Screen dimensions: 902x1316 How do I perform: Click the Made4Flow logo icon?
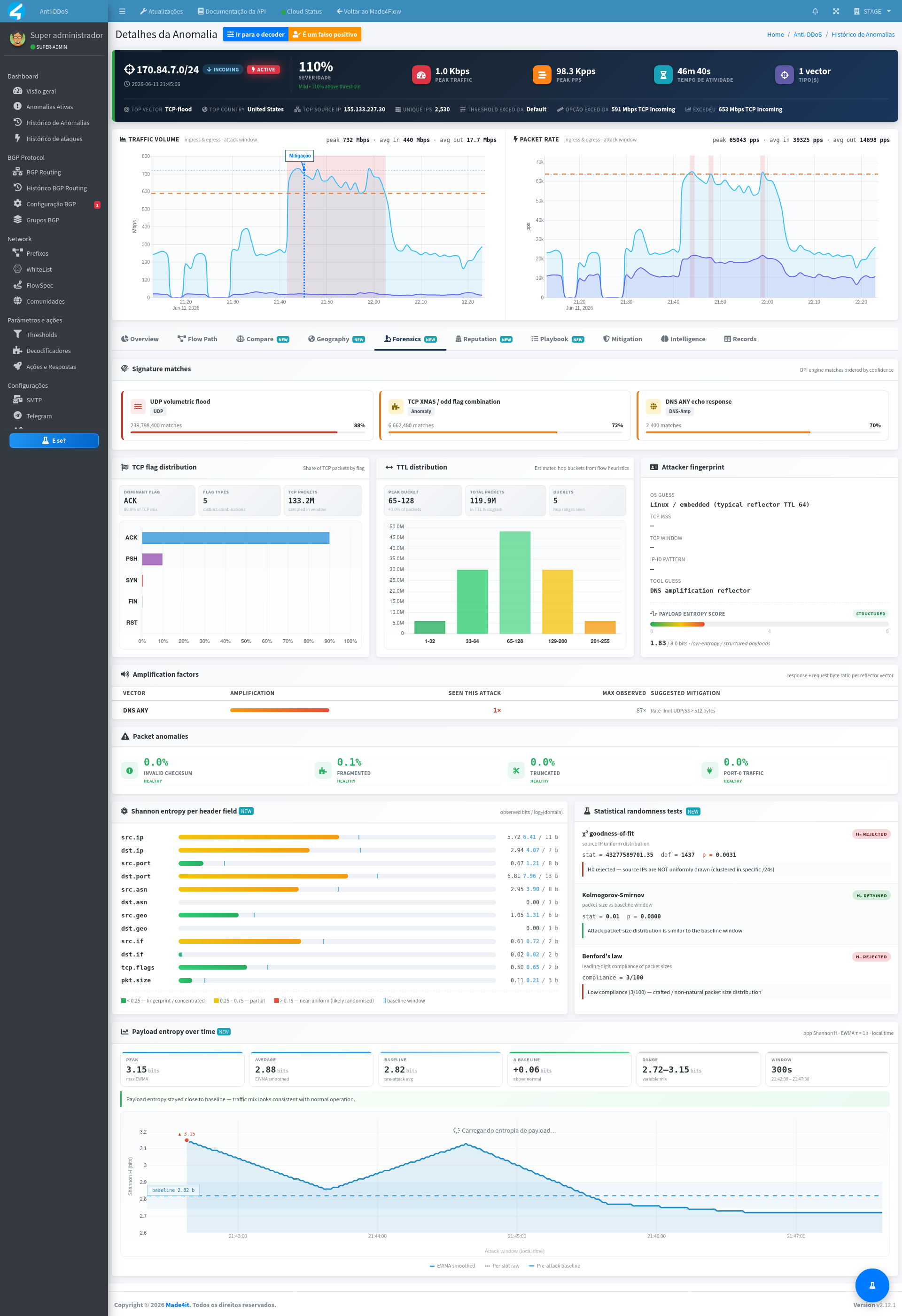click(17, 11)
